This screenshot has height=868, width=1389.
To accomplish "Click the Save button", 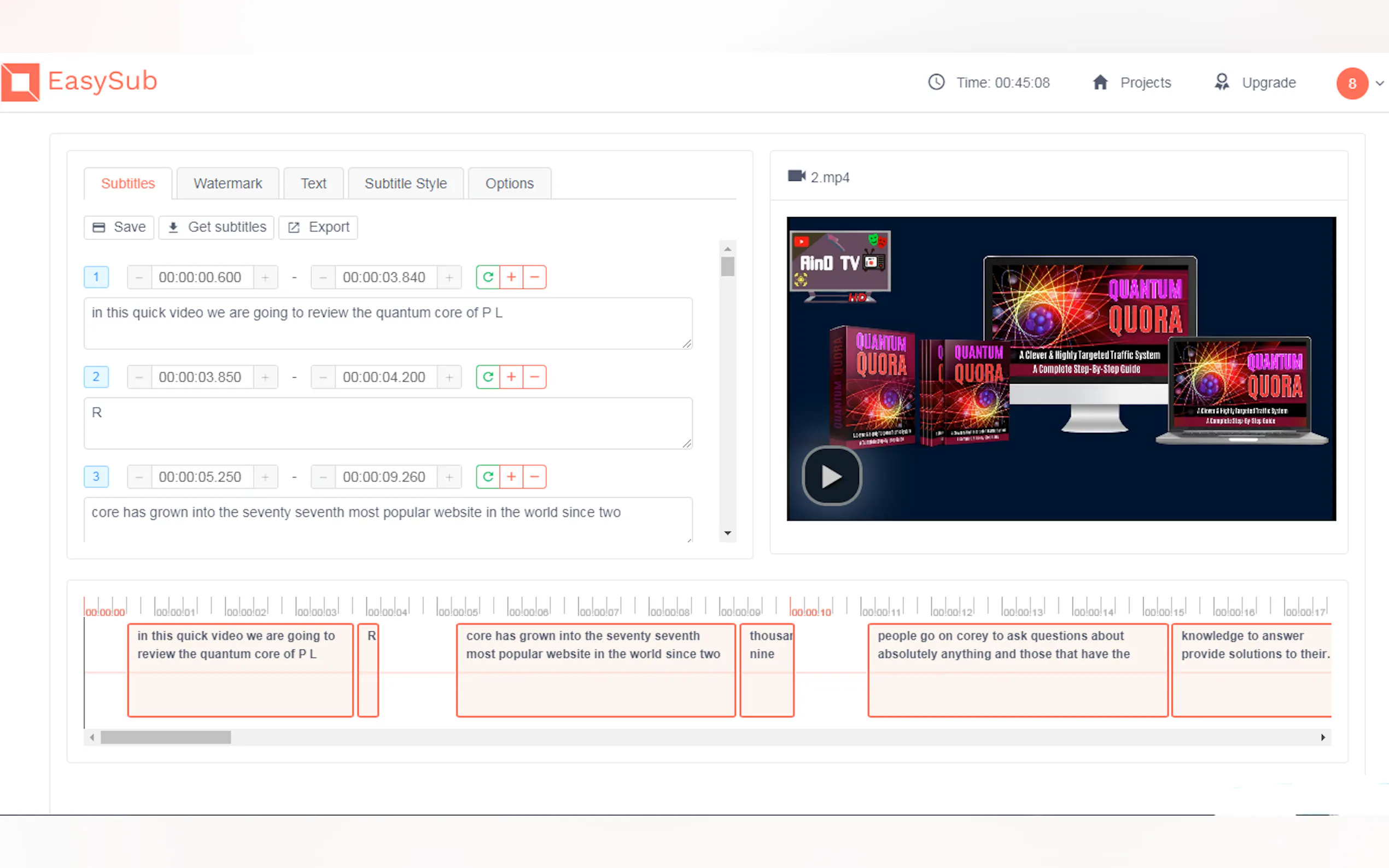I will (119, 227).
